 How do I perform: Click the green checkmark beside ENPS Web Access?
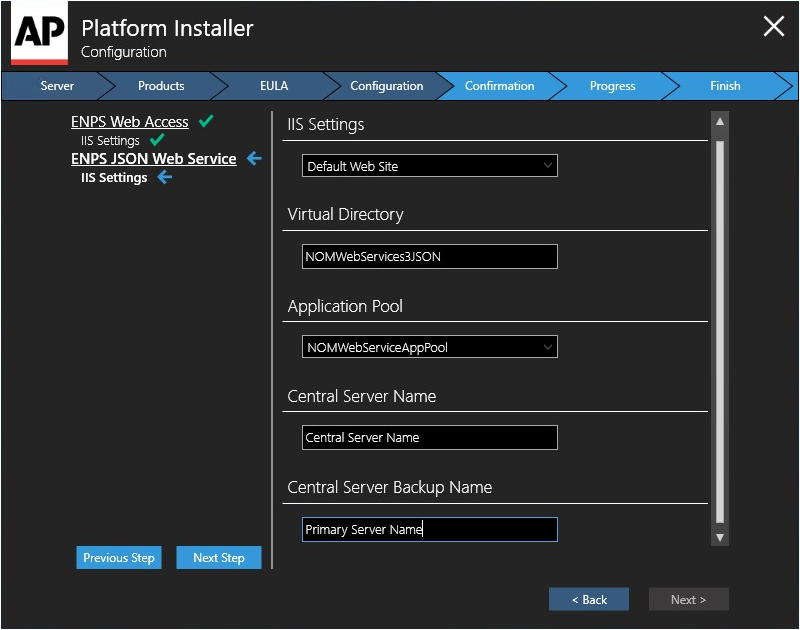[x=206, y=121]
